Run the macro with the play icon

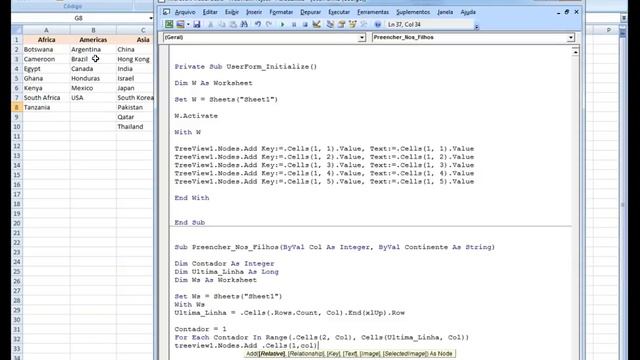[x=282, y=24]
